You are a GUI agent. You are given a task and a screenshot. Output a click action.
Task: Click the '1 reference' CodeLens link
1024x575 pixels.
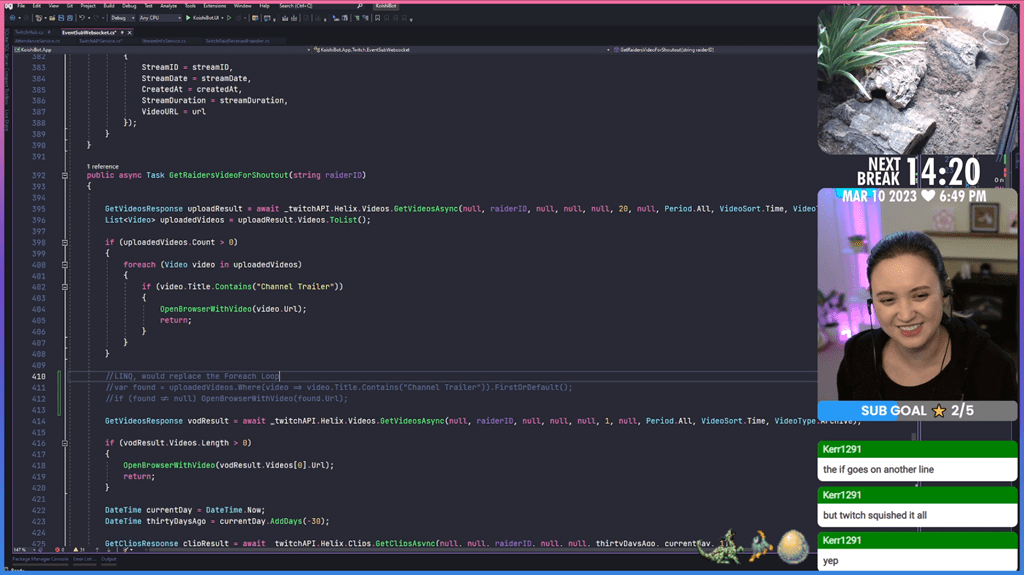point(103,167)
